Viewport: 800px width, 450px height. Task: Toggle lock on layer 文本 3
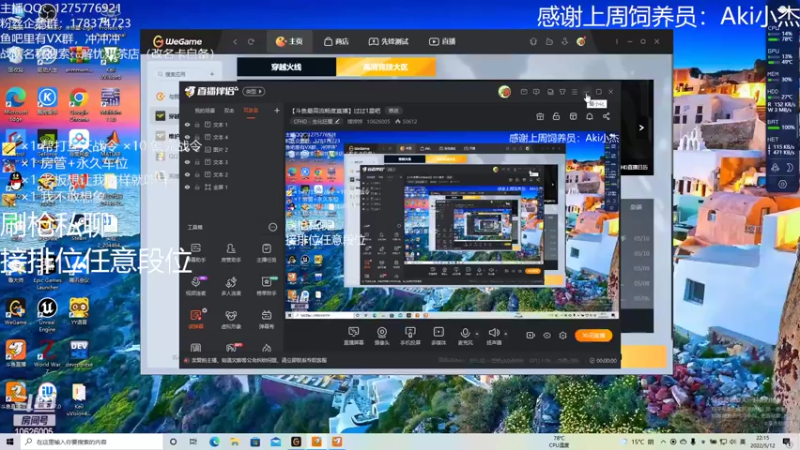pos(197,162)
